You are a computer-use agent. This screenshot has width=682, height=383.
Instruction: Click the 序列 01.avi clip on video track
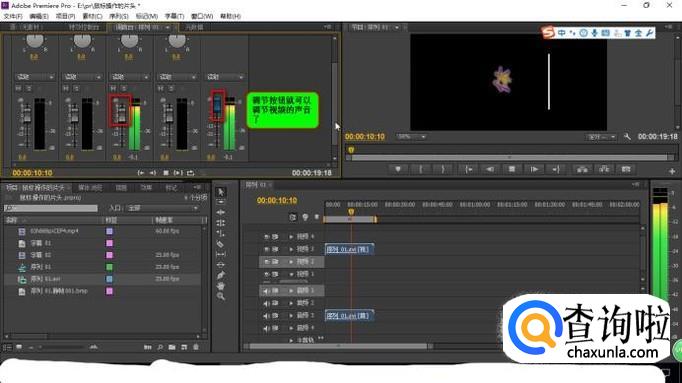(x=349, y=249)
